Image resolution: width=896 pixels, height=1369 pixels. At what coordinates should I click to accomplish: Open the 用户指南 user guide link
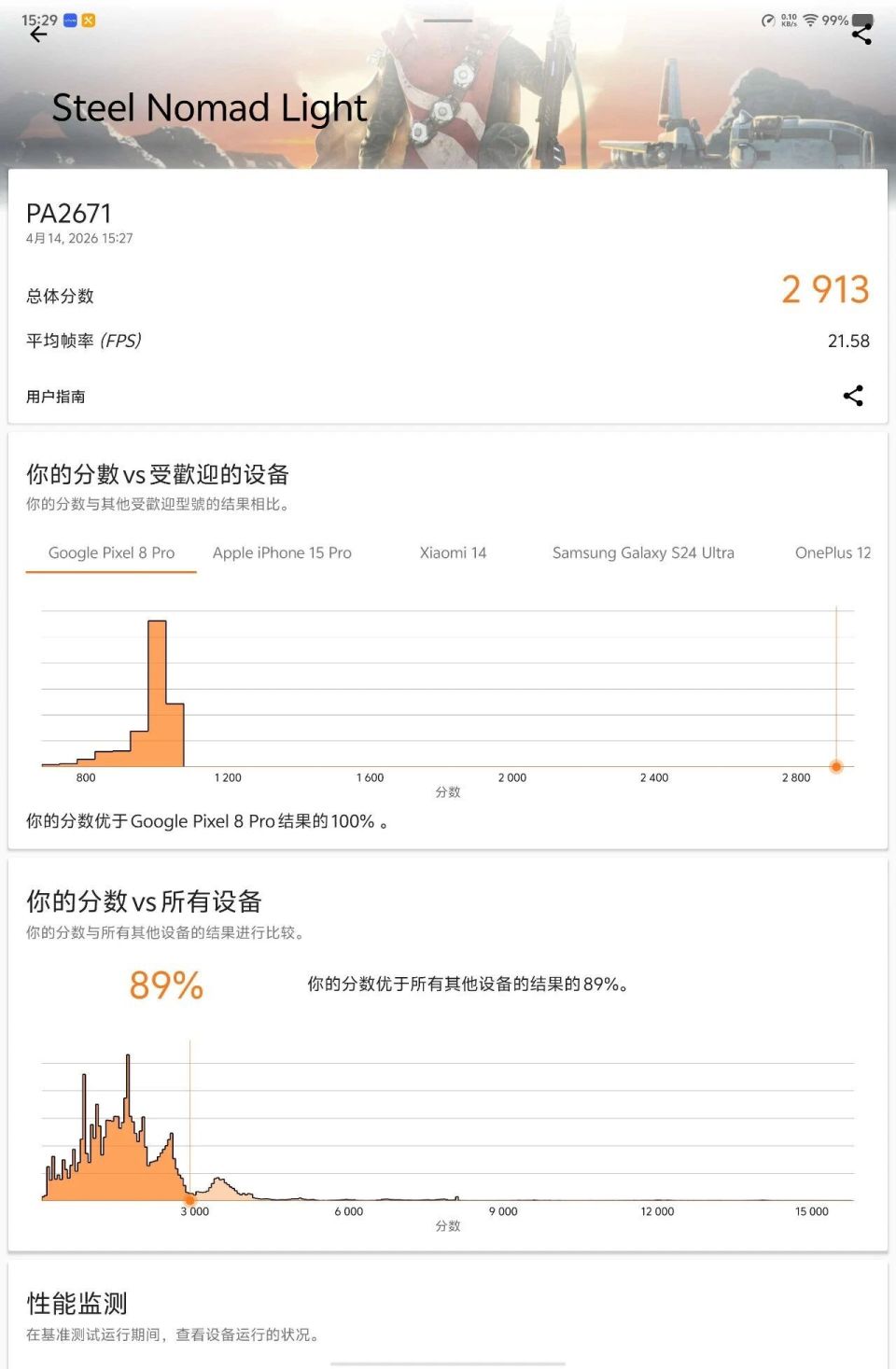pos(56,397)
